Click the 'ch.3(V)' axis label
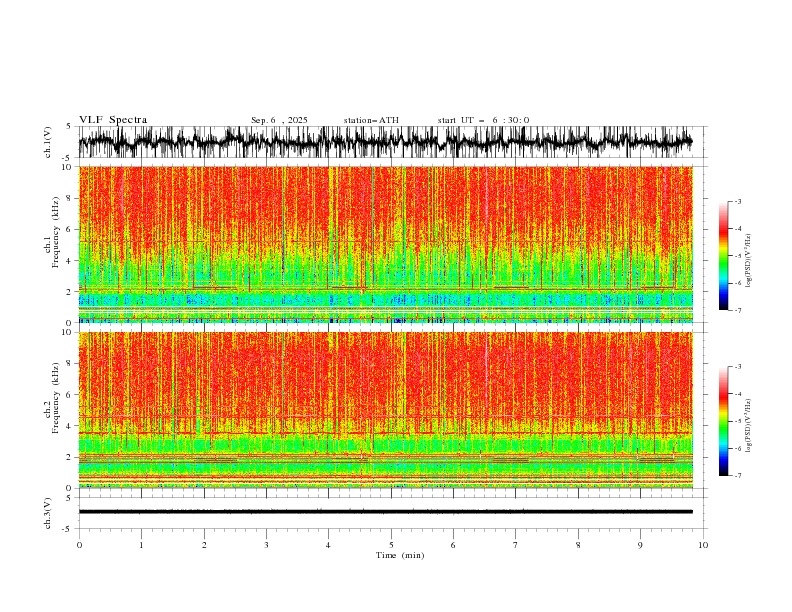The height and width of the screenshot is (612, 792). [48, 514]
